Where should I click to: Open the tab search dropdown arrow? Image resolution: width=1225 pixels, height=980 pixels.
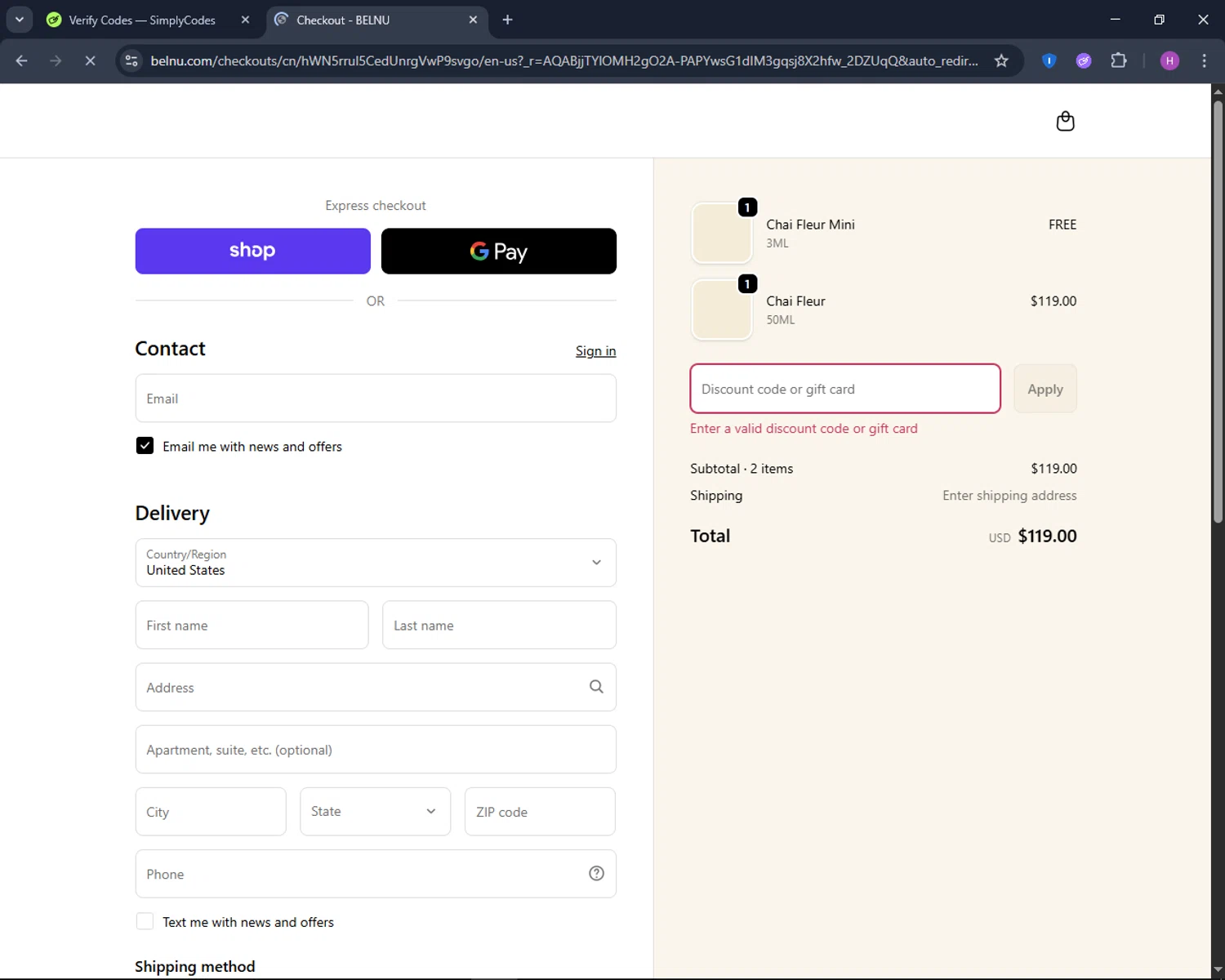click(19, 20)
